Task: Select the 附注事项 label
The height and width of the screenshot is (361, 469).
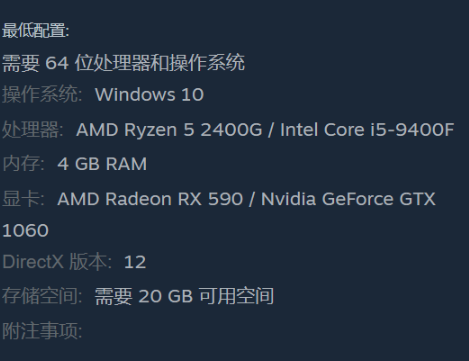Action: click(42, 331)
